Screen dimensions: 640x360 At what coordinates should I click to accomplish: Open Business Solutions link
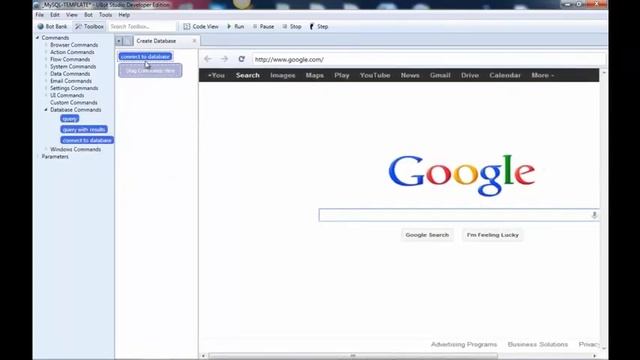click(538, 344)
